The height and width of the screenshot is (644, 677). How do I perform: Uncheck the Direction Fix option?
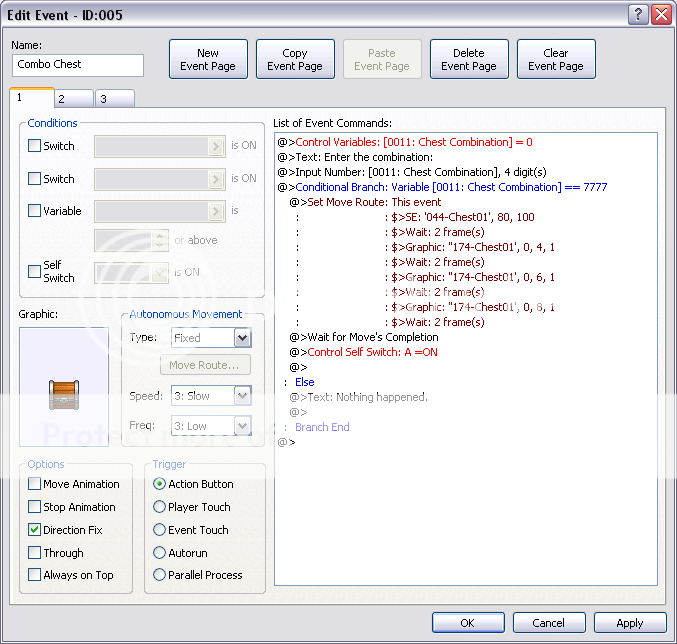point(35,530)
